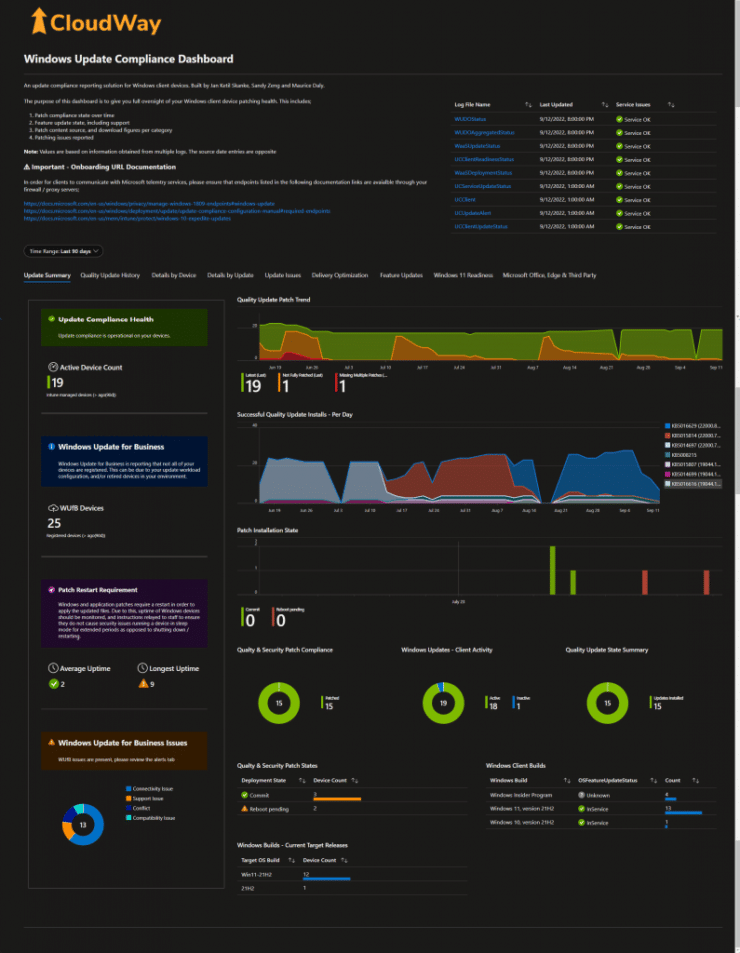This screenshot has height=953, width=740.
Task: Switch to the Feature Updates tab
Action: pyautogui.click(x=401, y=275)
